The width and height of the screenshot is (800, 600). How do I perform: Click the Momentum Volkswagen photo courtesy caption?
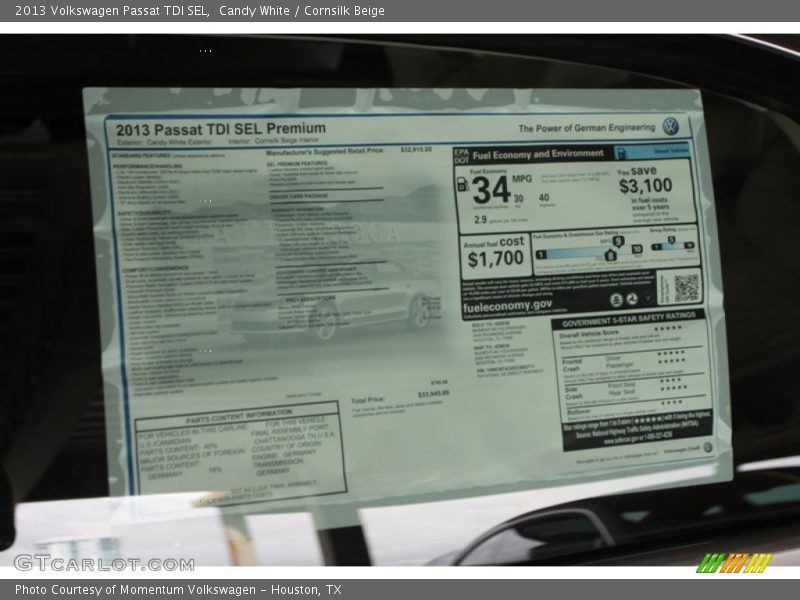coord(178,590)
